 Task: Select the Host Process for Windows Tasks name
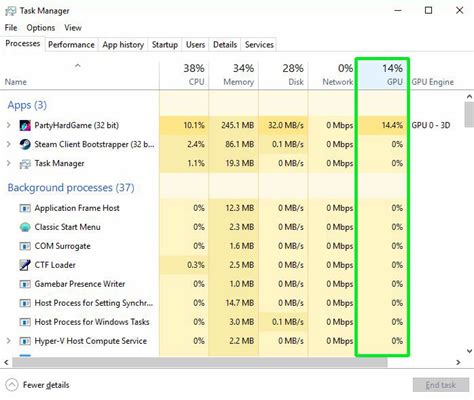click(x=92, y=322)
